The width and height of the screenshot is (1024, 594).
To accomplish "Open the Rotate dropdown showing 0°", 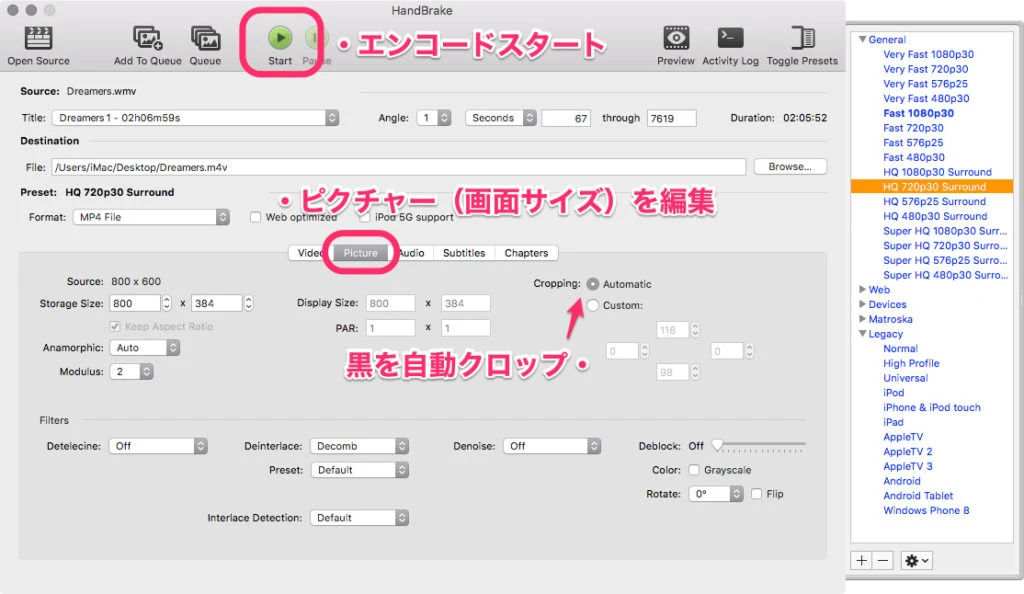I will coord(716,494).
